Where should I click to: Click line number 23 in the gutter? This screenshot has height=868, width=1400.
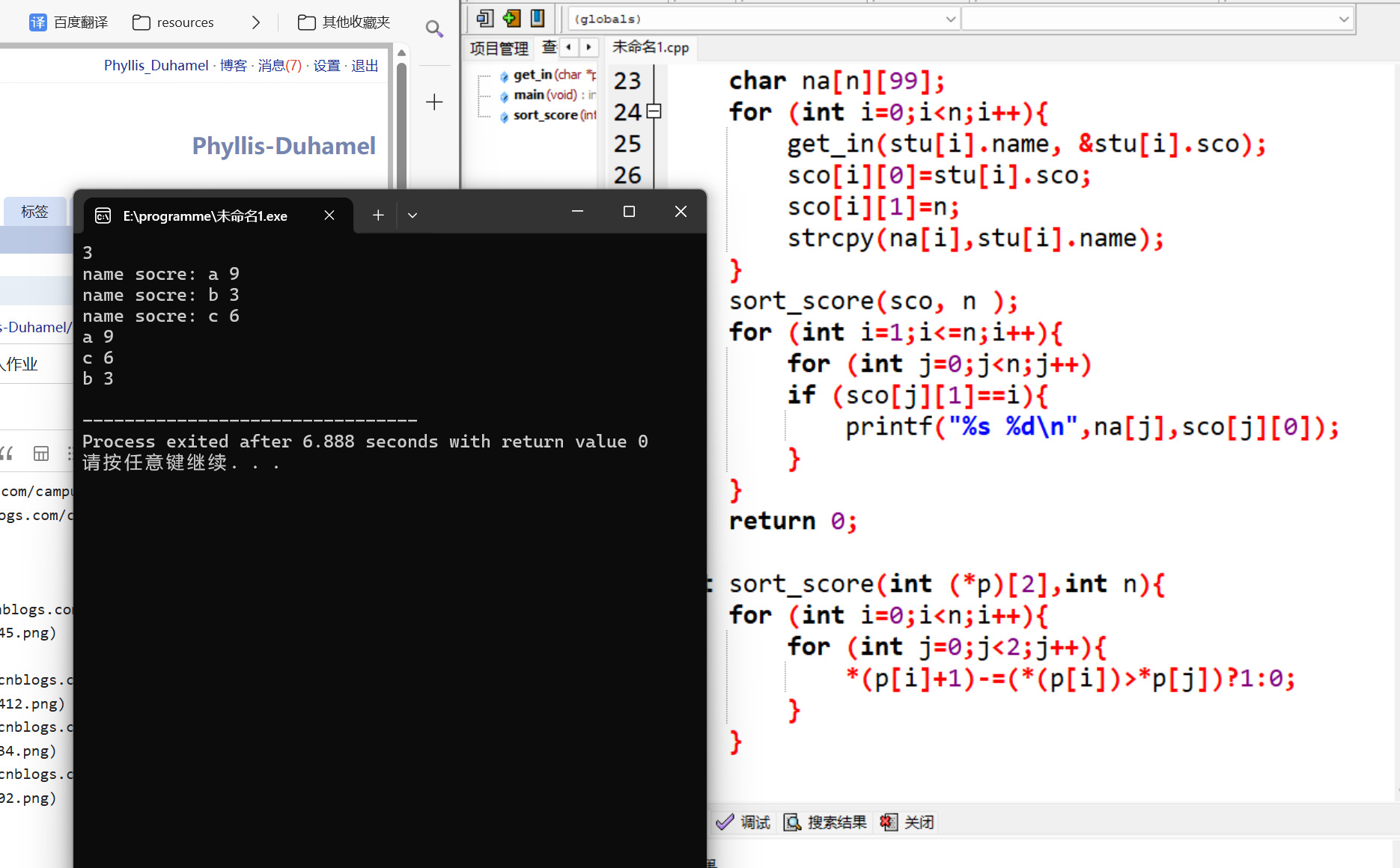coord(627,81)
